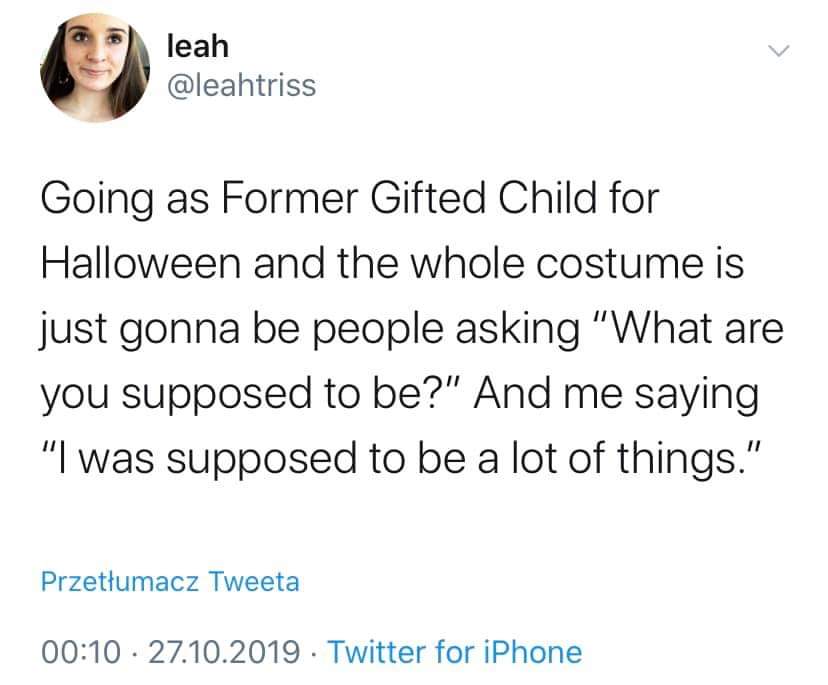Open the @leahtriss handle profile
828x685 pixels.
pos(242,86)
